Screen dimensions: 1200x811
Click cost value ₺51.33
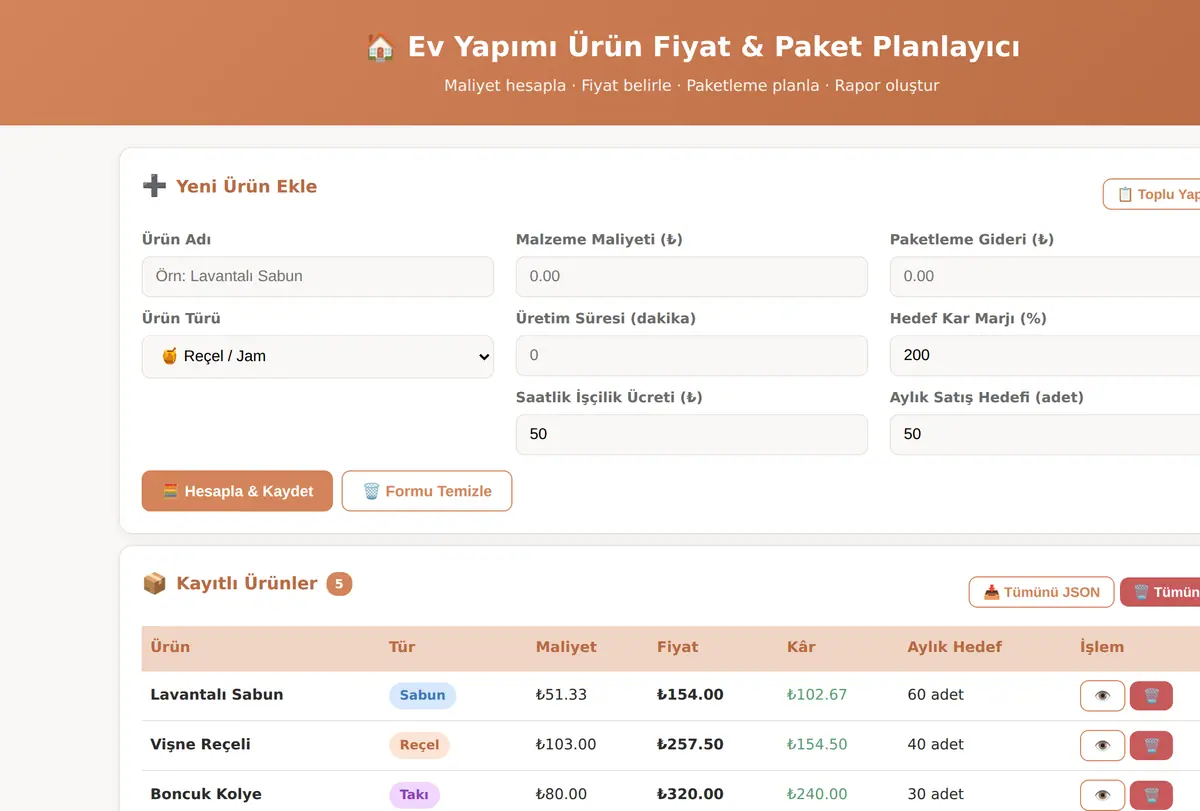(x=561, y=695)
